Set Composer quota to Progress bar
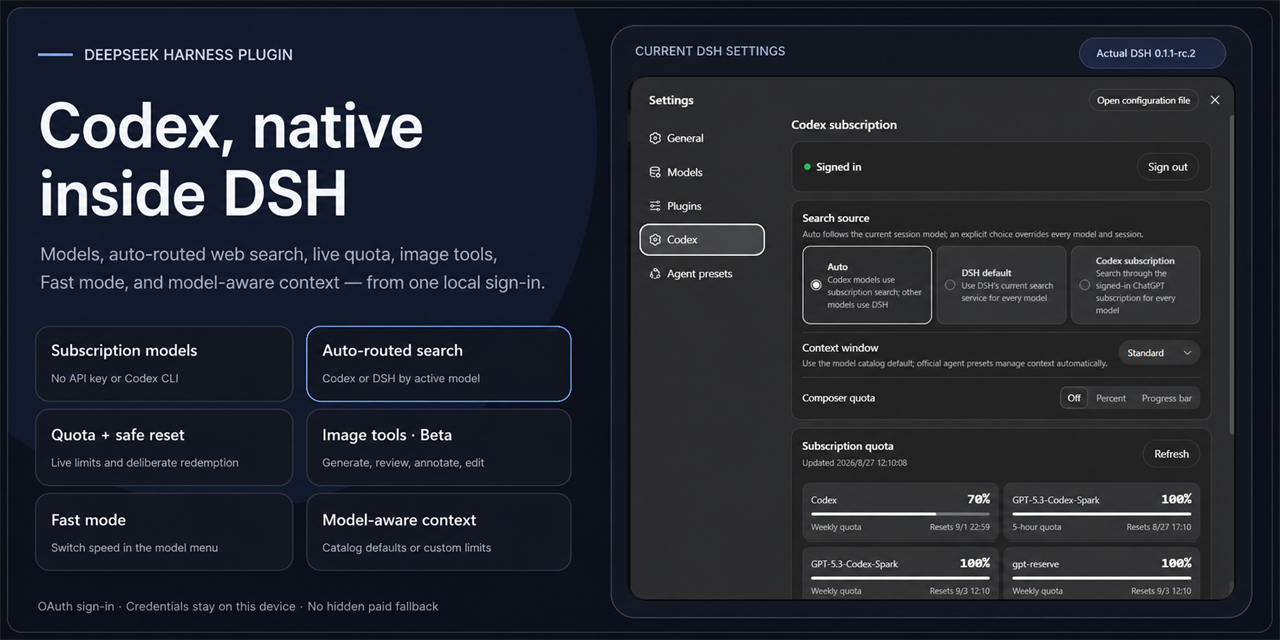Screen dimensions: 1280x640 (x=1166, y=398)
